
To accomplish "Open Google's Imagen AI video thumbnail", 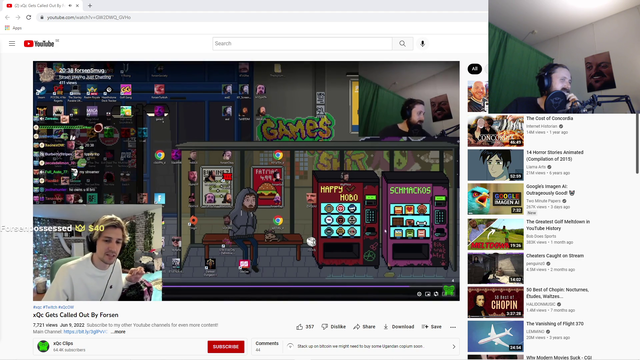I will 496,199.
